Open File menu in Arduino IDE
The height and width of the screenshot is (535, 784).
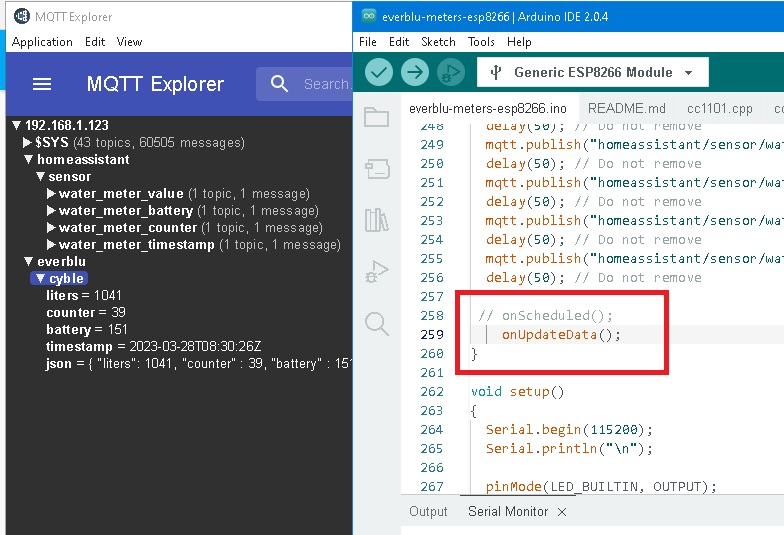point(368,42)
